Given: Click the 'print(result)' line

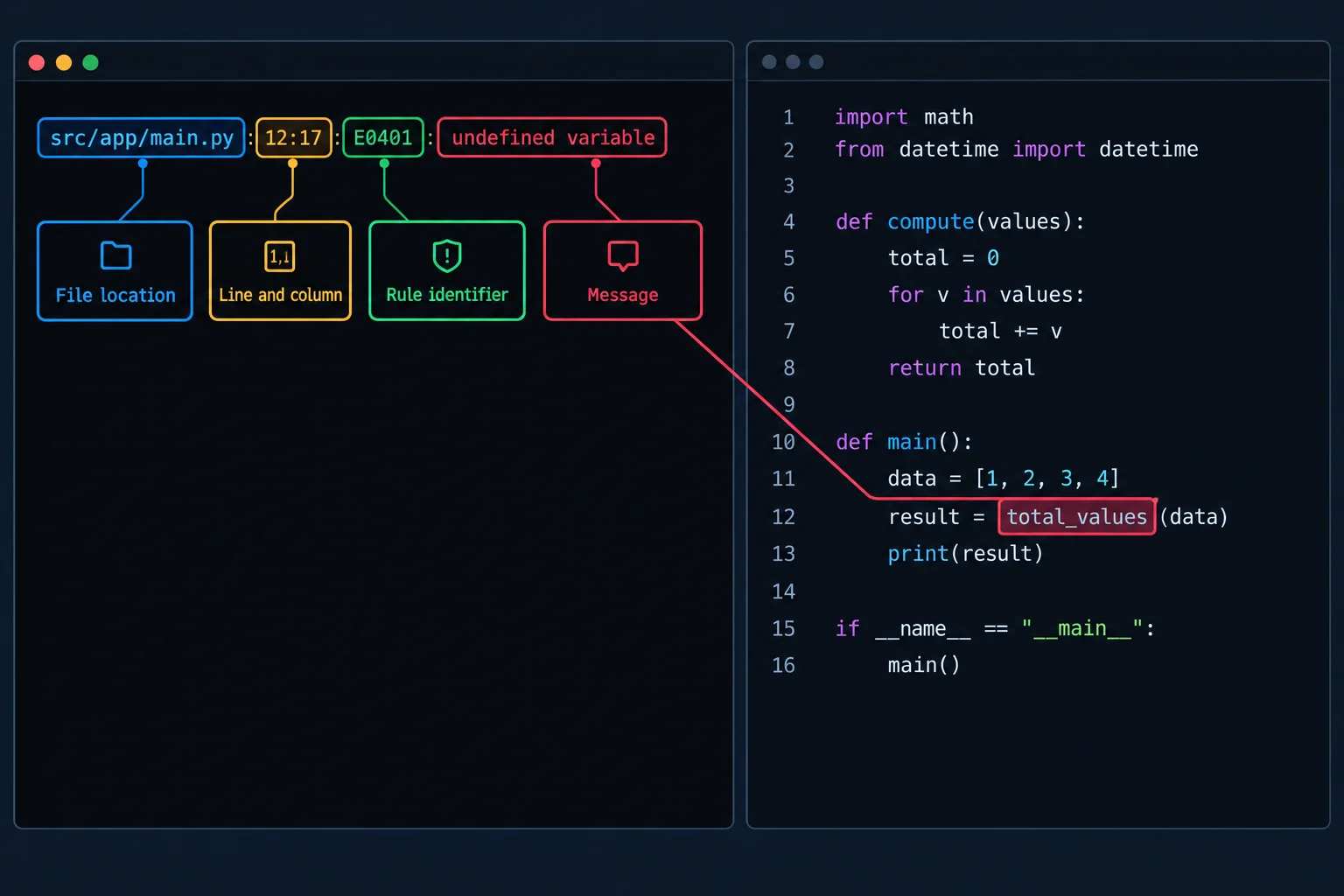Looking at the screenshot, I should point(965,554).
